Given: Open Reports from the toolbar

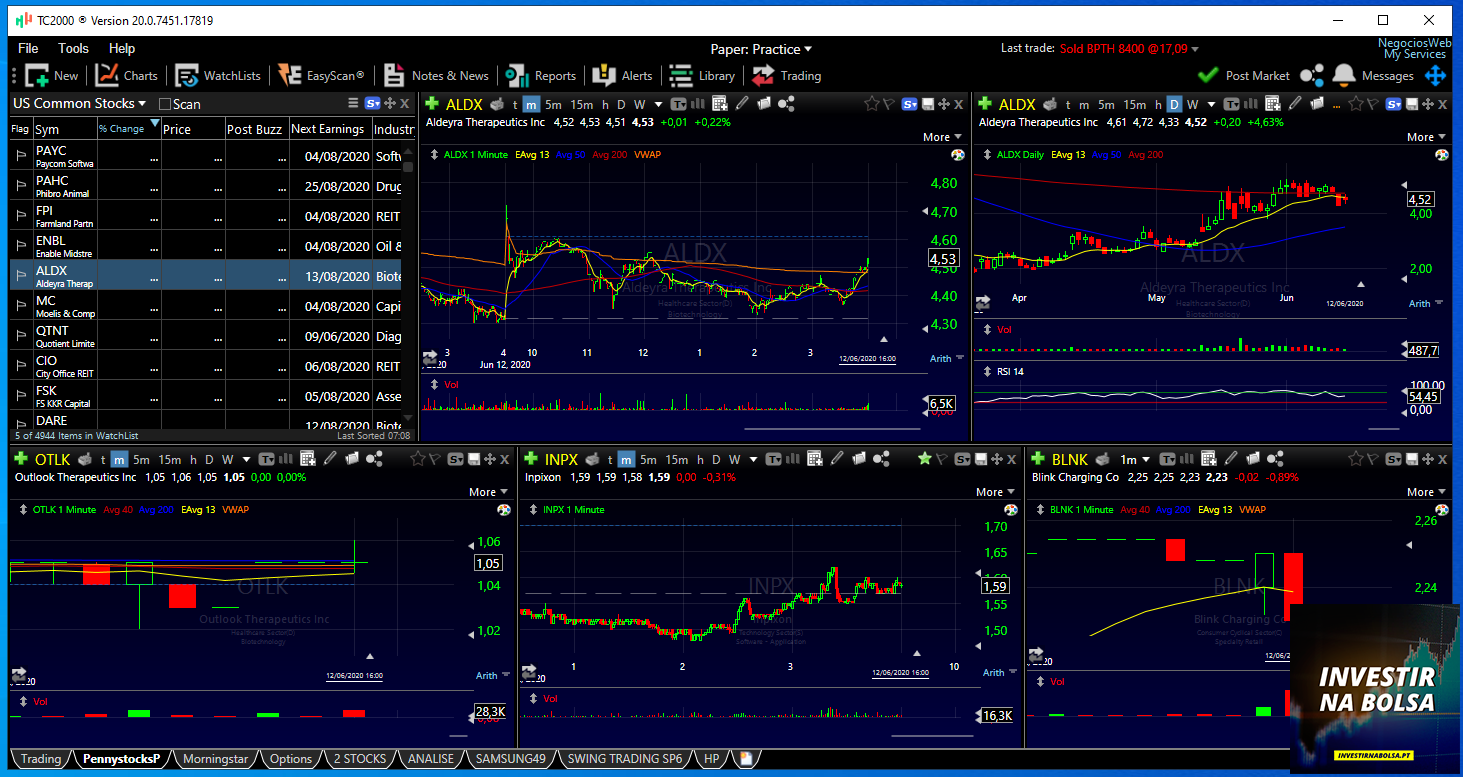Looking at the screenshot, I should 541,75.
